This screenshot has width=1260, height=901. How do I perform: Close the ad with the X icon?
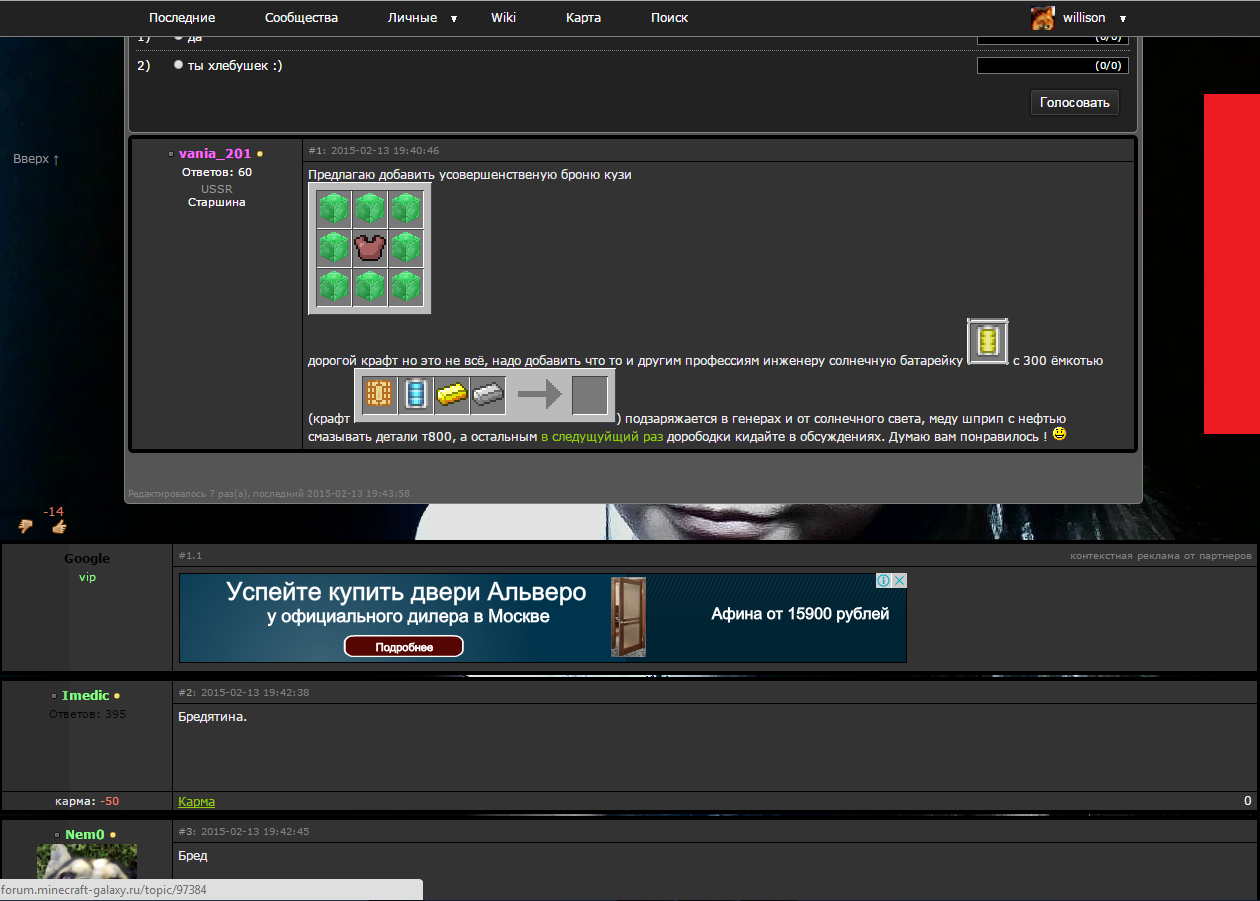(899, 581)
